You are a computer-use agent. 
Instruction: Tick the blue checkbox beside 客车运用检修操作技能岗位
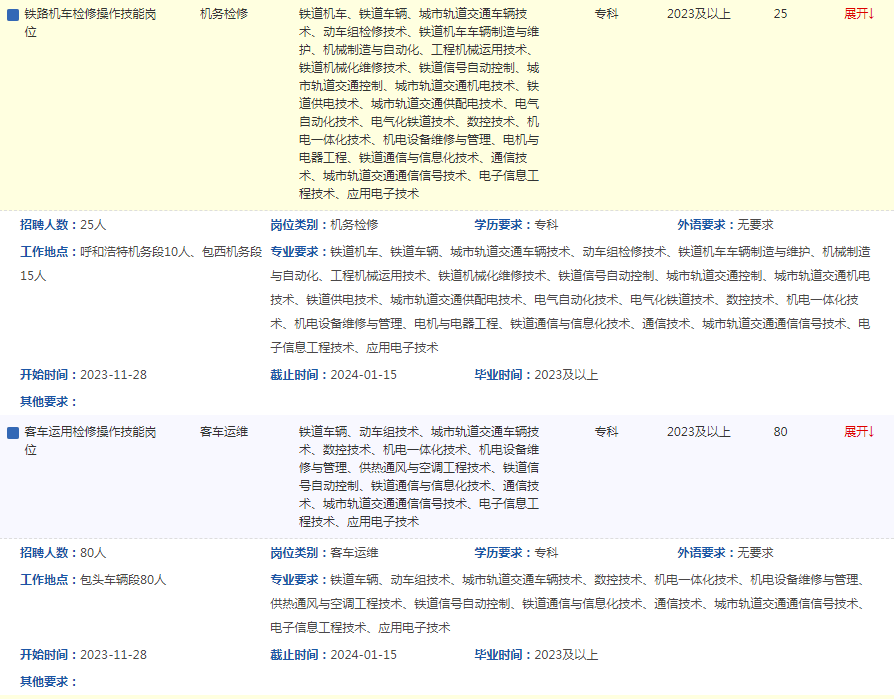13,433
